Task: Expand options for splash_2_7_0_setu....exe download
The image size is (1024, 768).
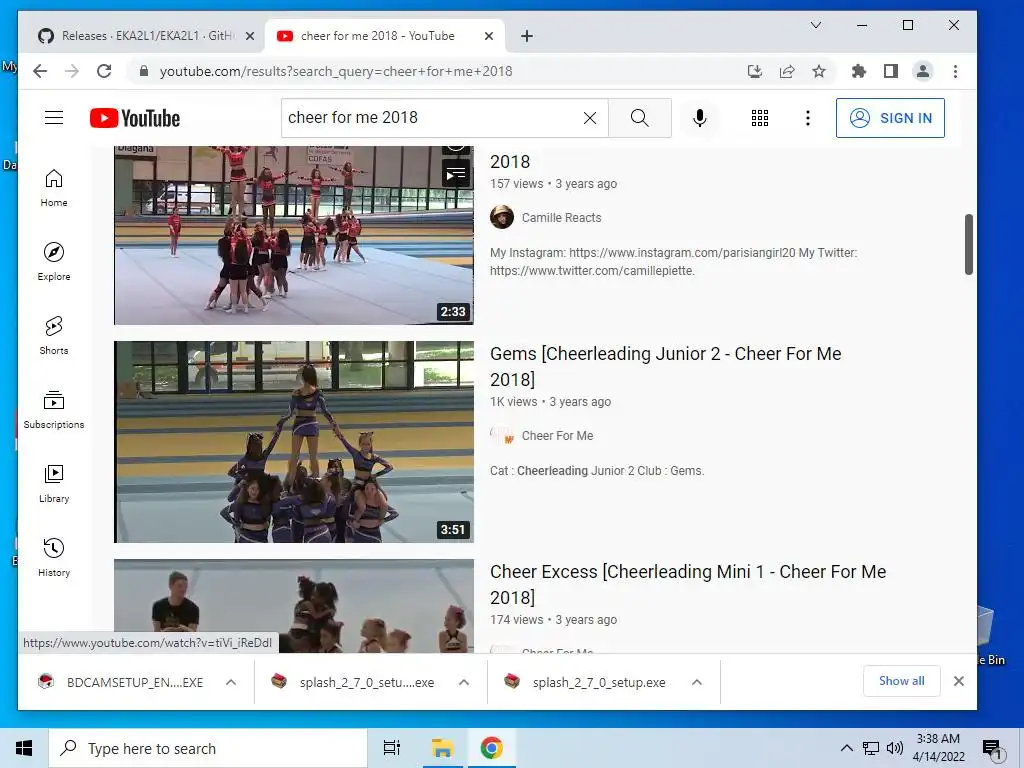Action: pos(464,682)
